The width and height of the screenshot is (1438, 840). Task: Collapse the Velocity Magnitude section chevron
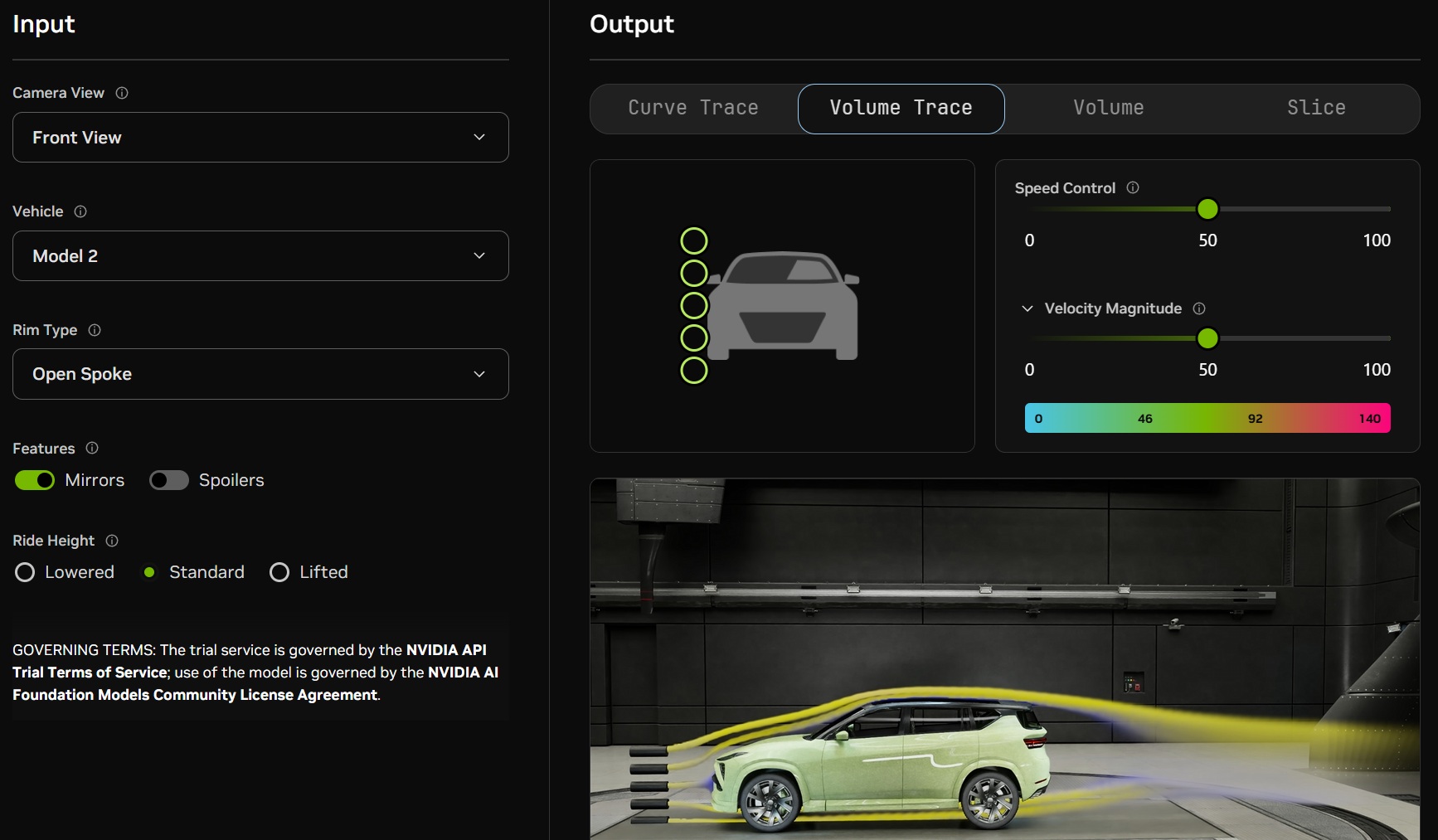1027,308
